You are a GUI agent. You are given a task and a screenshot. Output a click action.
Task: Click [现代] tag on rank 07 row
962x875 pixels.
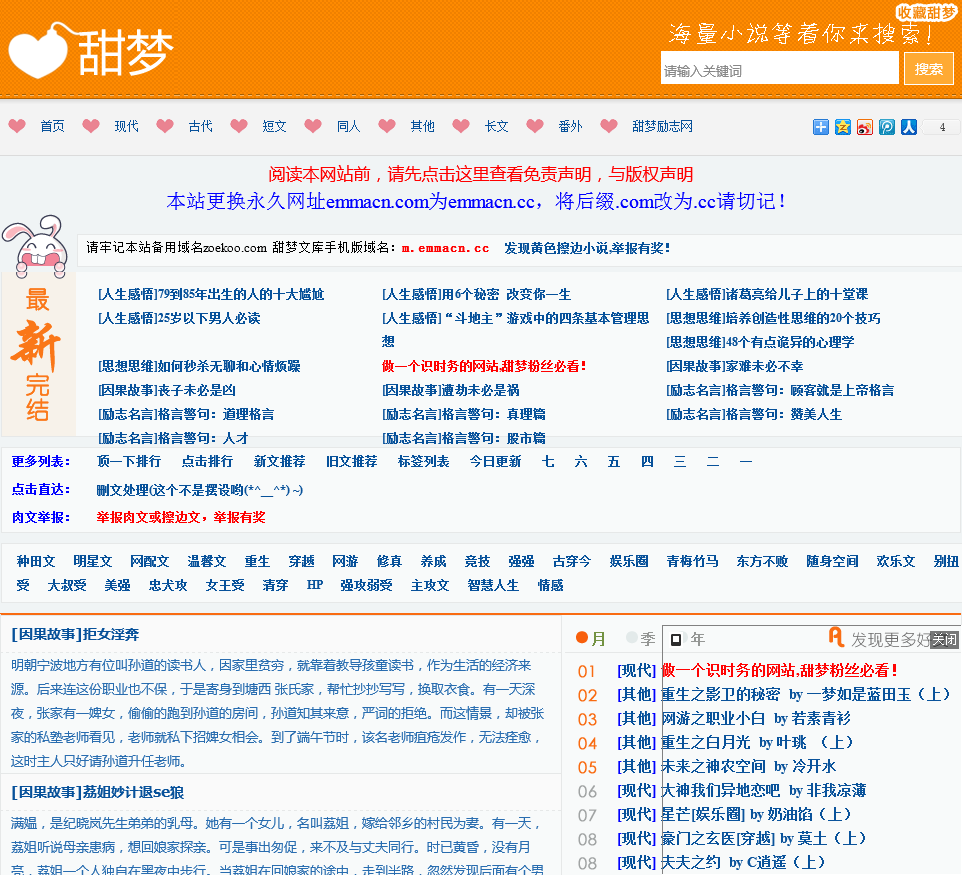(636, 814)
